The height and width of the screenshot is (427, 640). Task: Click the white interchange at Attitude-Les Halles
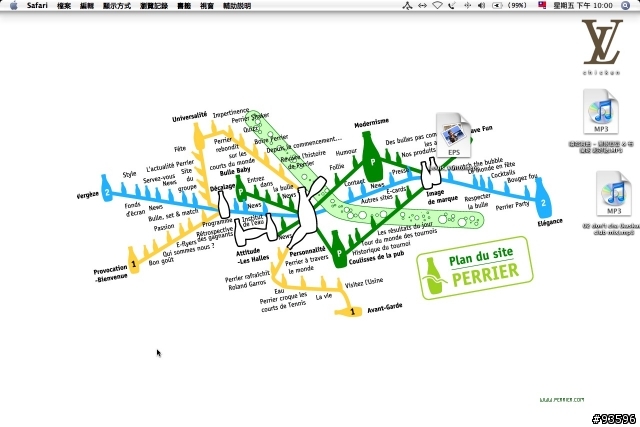tap(255, 231)
